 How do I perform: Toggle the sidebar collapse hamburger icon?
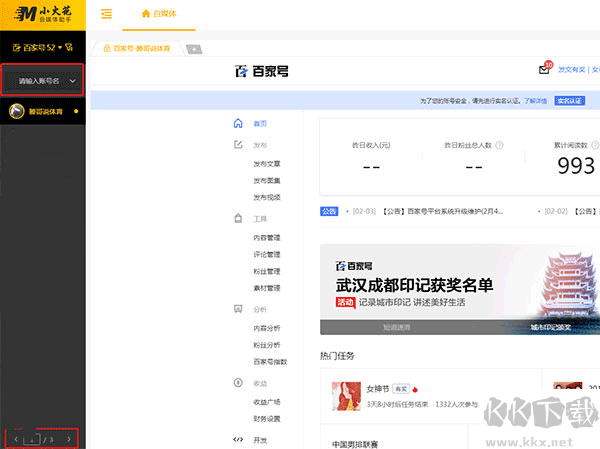pos(106,14)
